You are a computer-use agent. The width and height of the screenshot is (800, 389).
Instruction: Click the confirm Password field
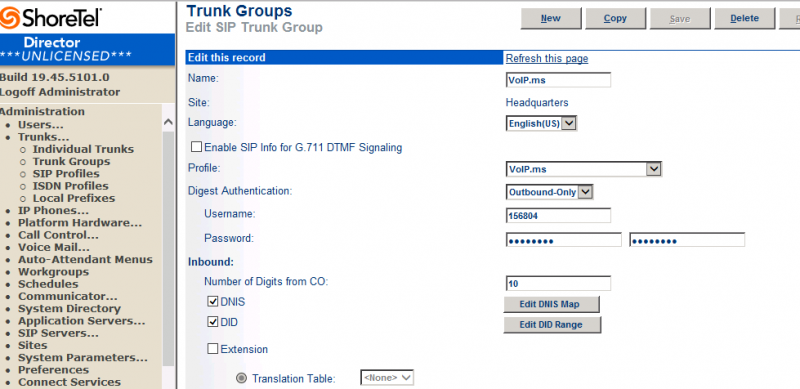tap(687, 240)
